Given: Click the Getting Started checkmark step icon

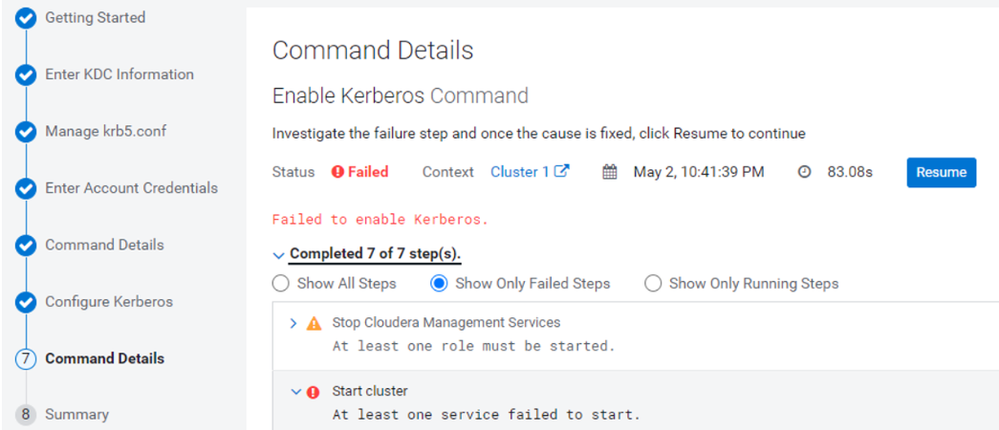Looking at the screenshot, I should pyautogui.click(x=25, y=19).
